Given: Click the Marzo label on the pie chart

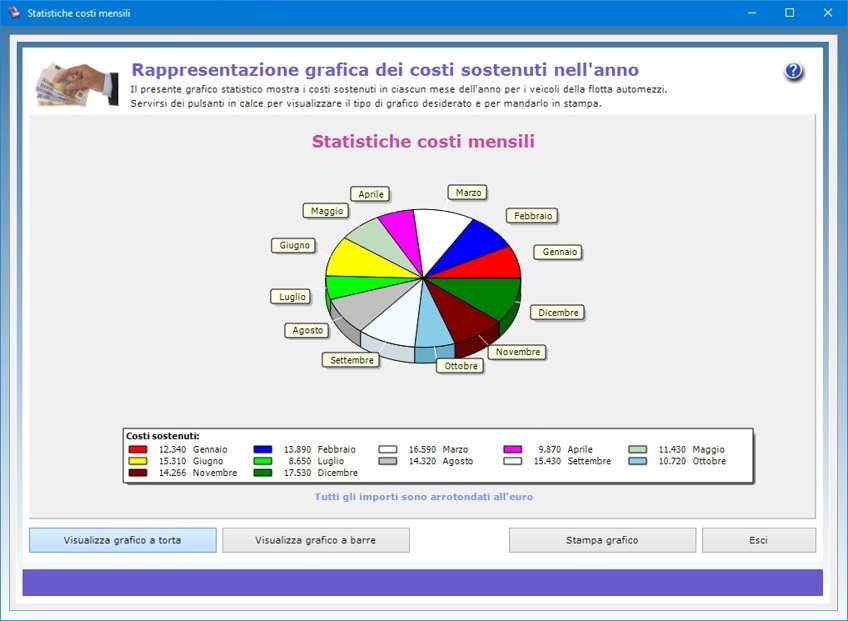Looking at the screenshot, I should tap(468, 193).
